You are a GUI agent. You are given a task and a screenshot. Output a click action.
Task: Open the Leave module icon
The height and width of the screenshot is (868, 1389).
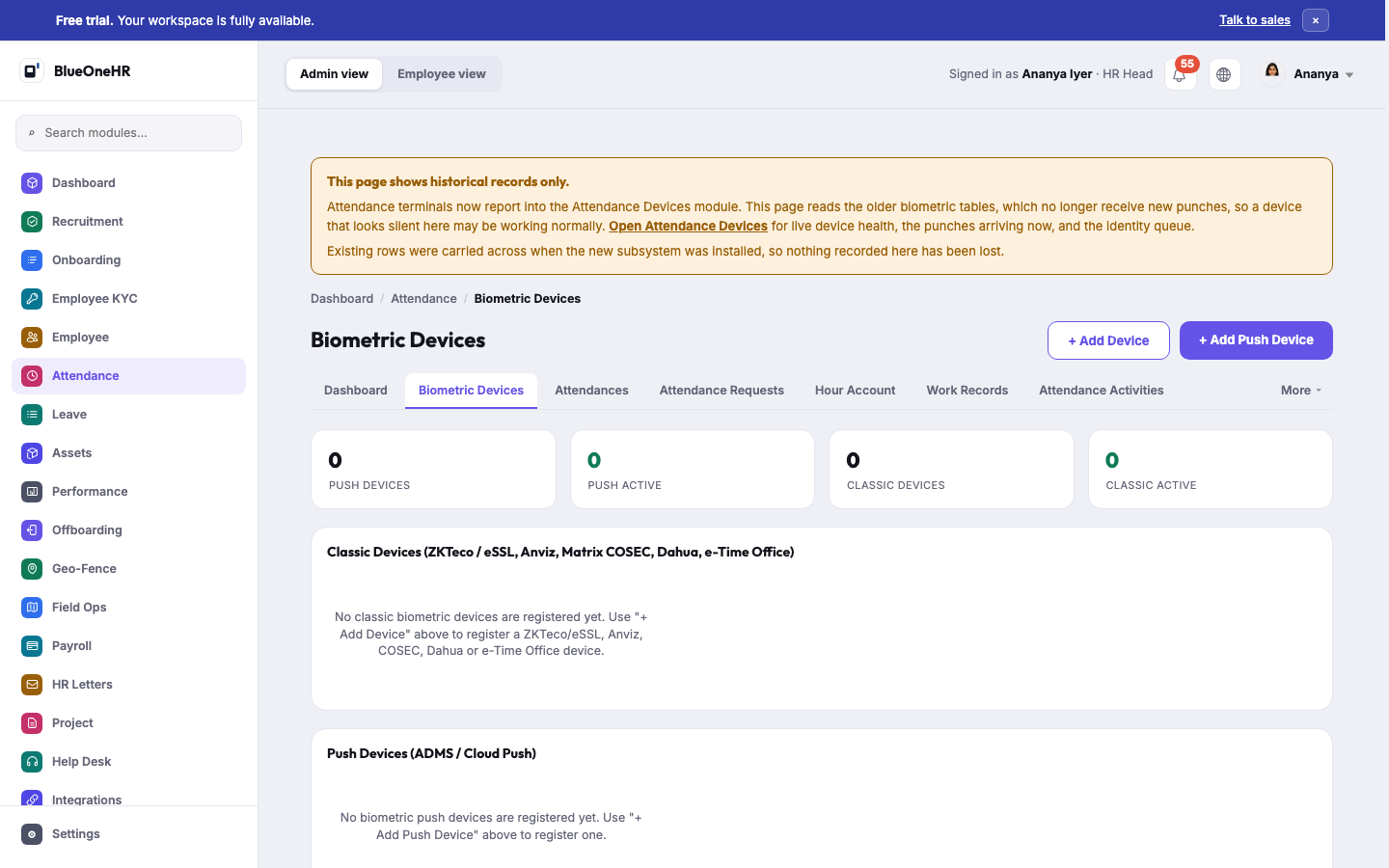click(32, 414)
